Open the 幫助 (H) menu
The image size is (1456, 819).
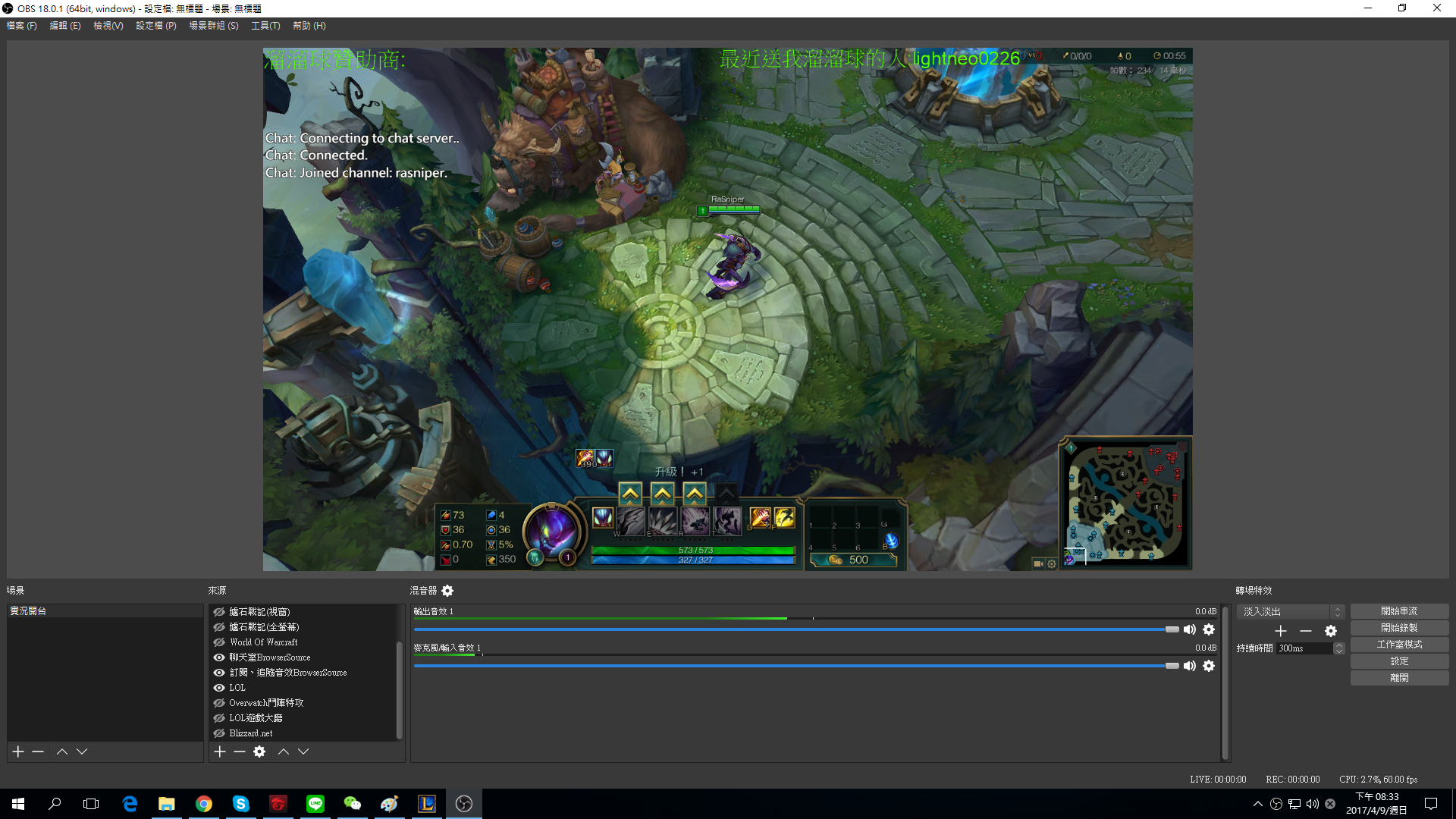point(309,26)
